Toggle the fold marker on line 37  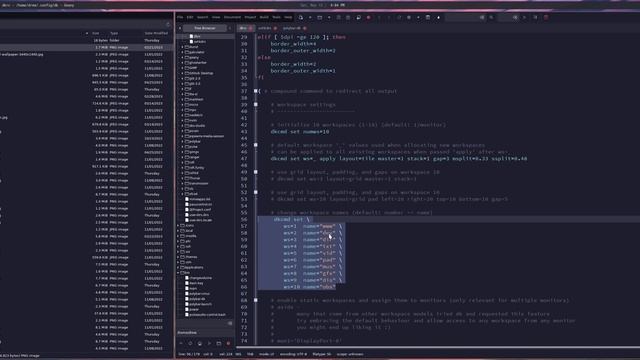click(256, 91)
